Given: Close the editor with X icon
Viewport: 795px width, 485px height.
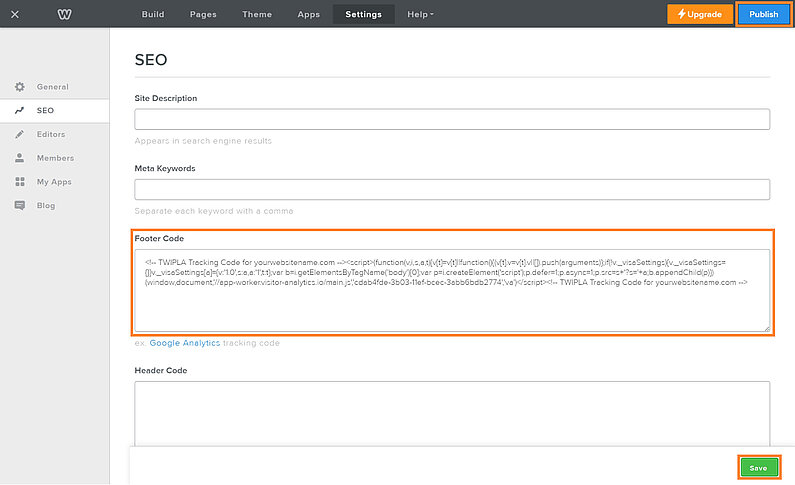Looking at the screenshot, I should tap(14, 14).
